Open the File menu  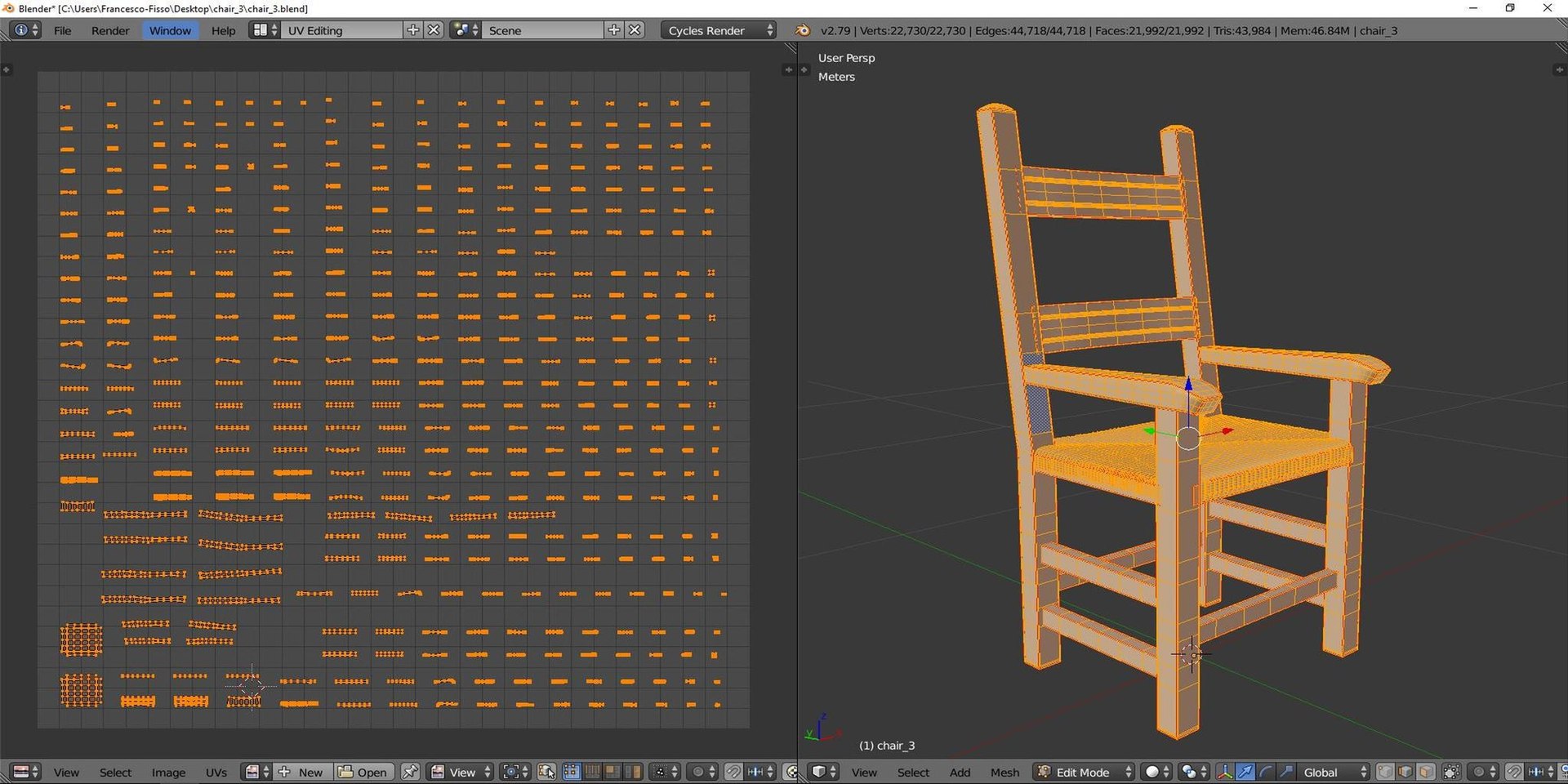[62, 30]
